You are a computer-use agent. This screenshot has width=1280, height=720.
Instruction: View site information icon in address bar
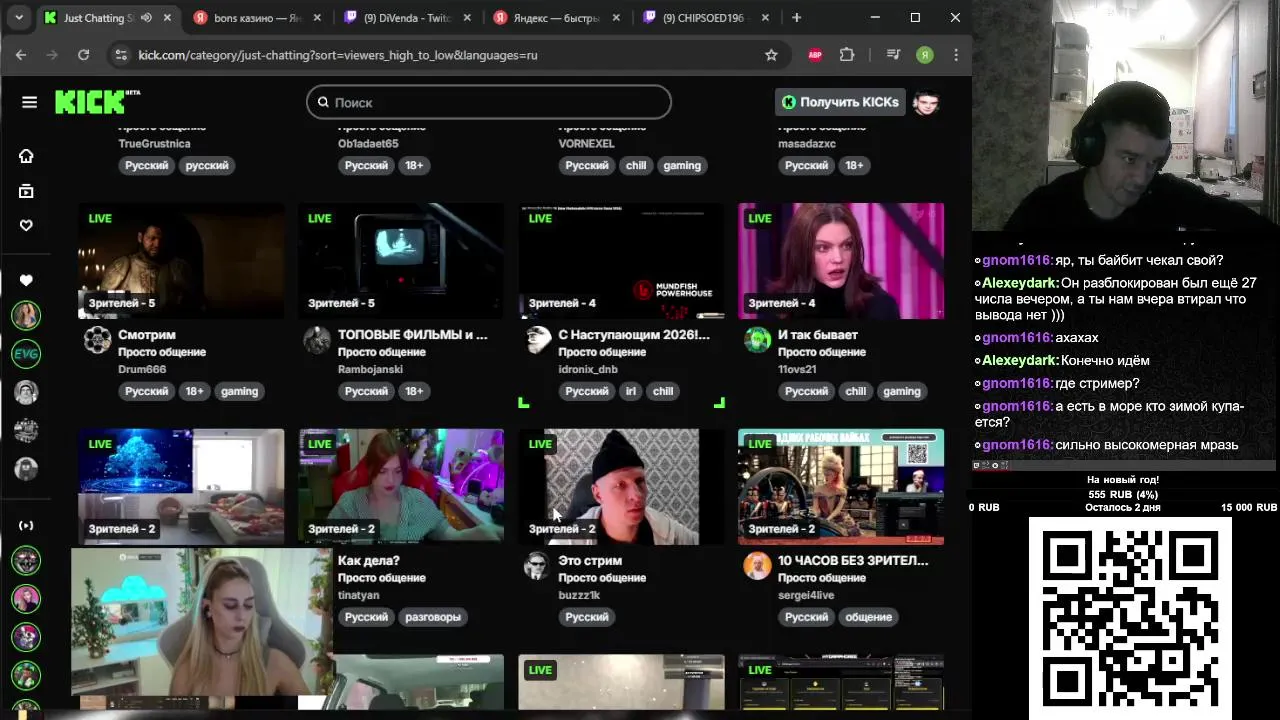120,55
